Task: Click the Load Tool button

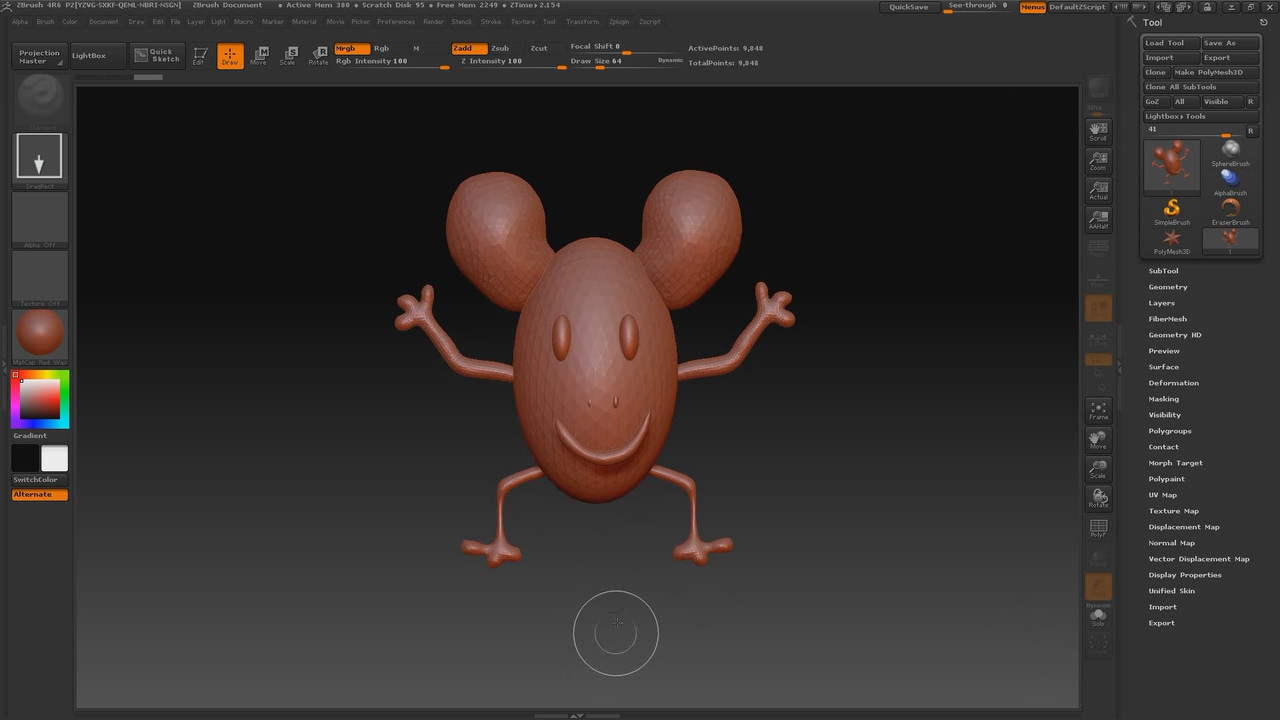Action: point(1171,43)
